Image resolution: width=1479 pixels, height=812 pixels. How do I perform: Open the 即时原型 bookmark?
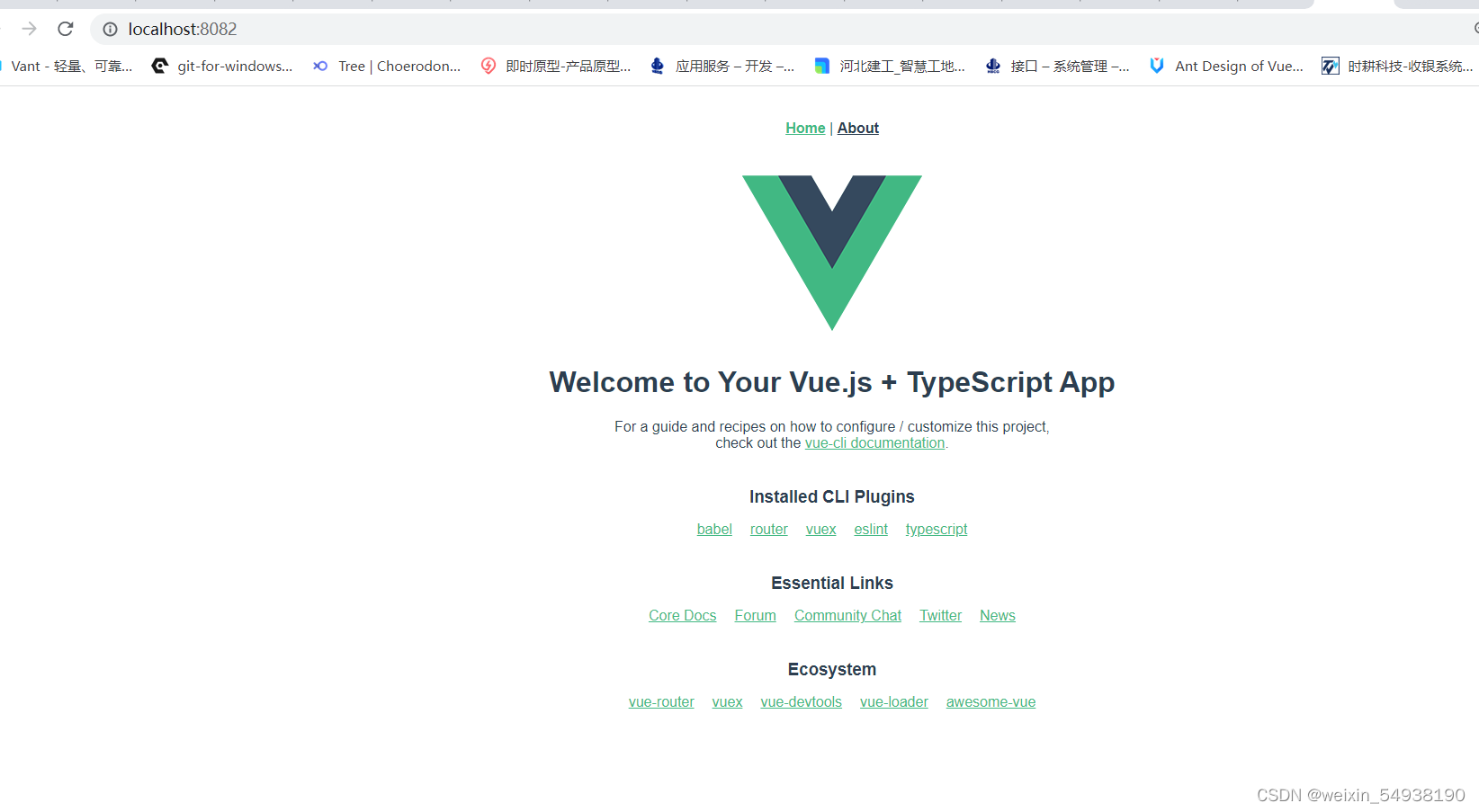(556, 66)
